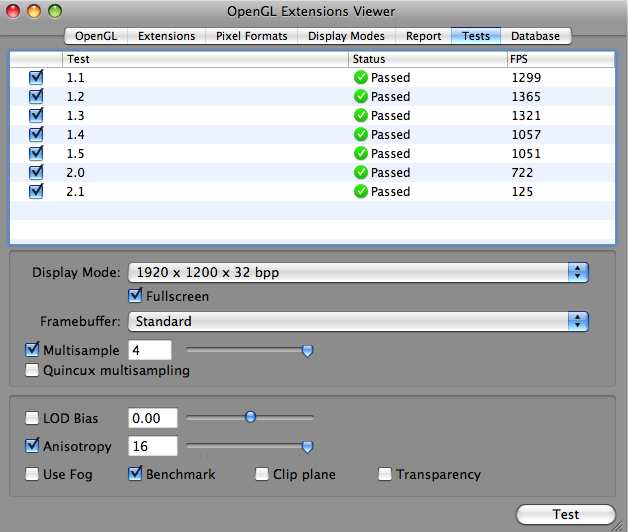Select the FPS value 125
Screen dimensions: 628x532
point(522,192)
